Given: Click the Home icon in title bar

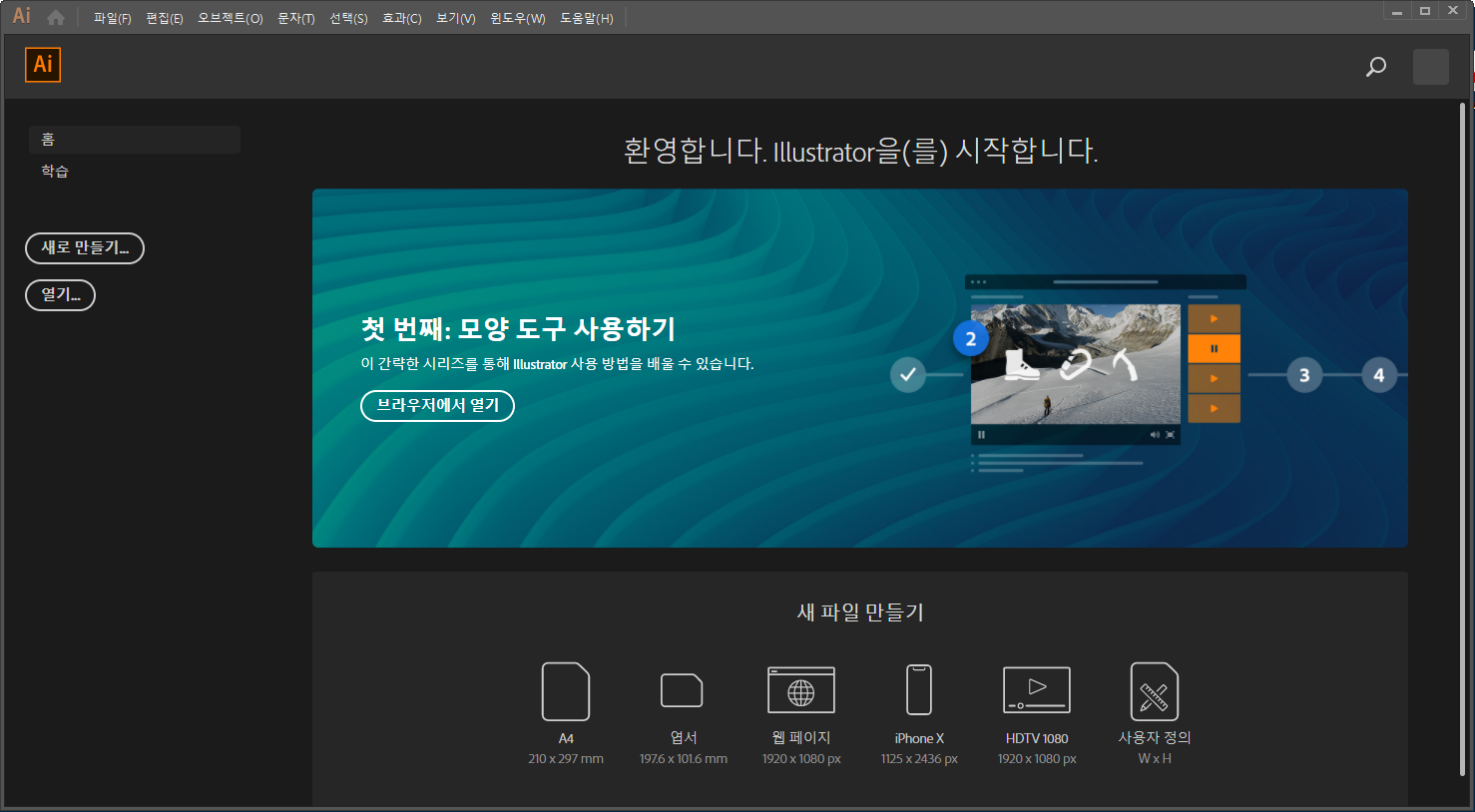Looking at the screenshot, I should 56,17.
